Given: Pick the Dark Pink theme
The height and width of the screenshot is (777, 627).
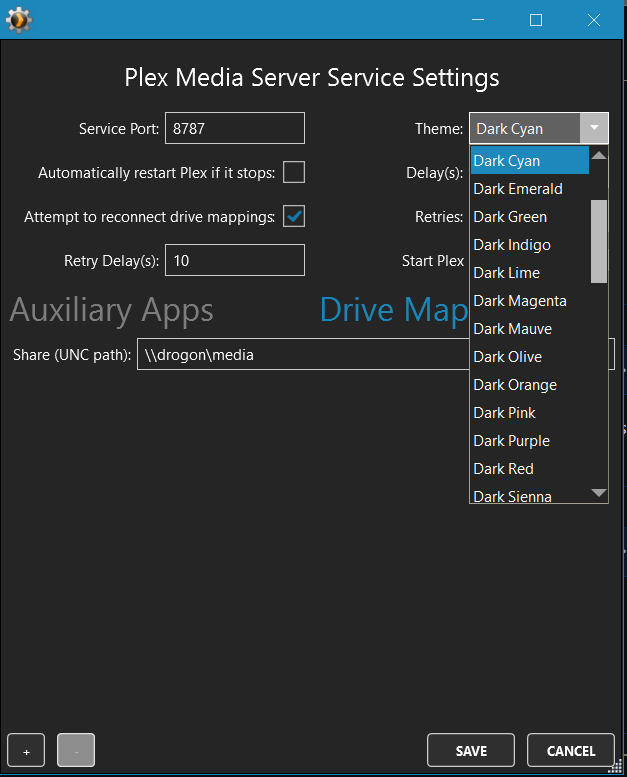Looking at the screenshot, I should click(530, 413).
